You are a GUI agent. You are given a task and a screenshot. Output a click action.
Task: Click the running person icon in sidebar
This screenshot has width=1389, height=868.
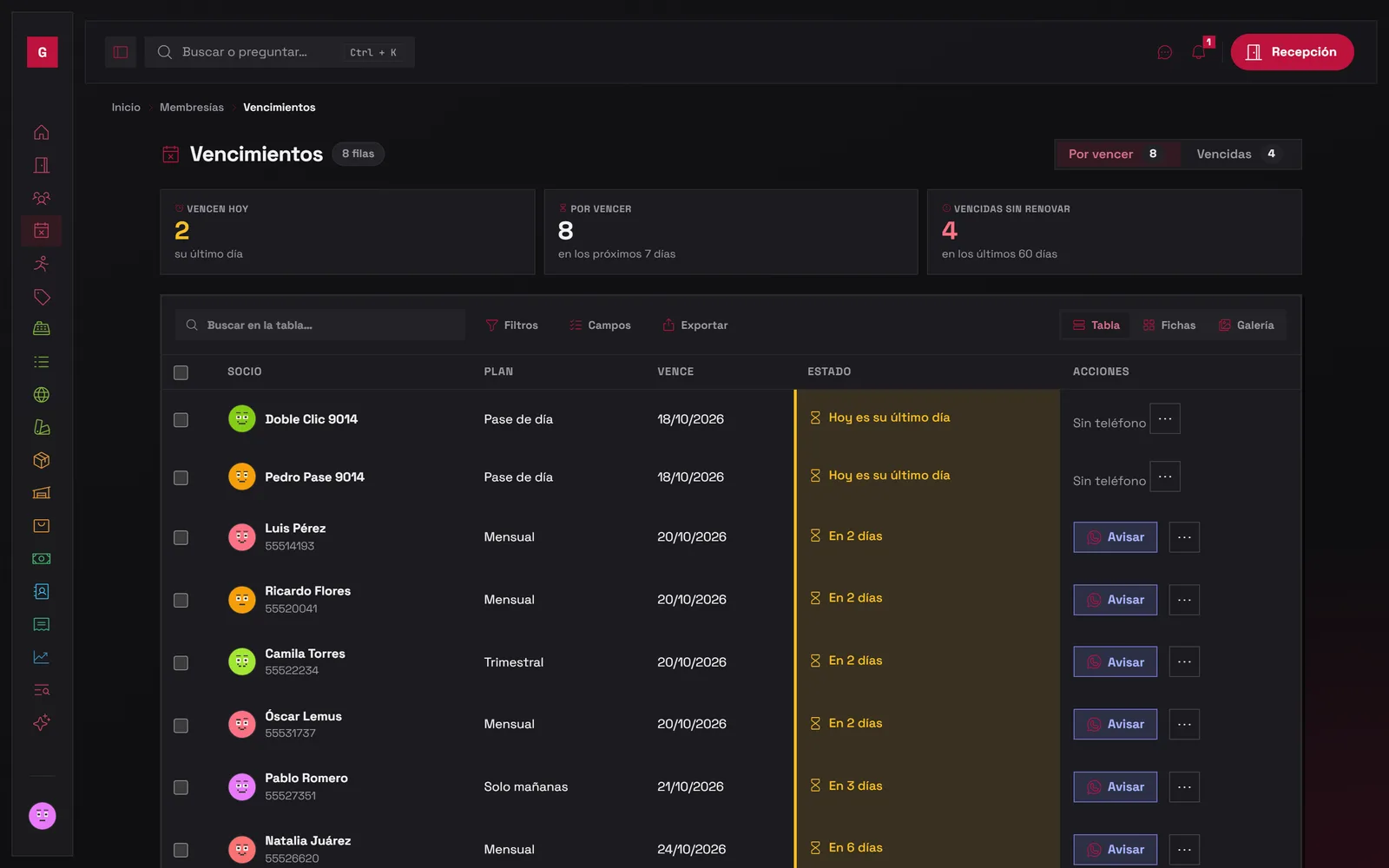[x=41, y=264]
